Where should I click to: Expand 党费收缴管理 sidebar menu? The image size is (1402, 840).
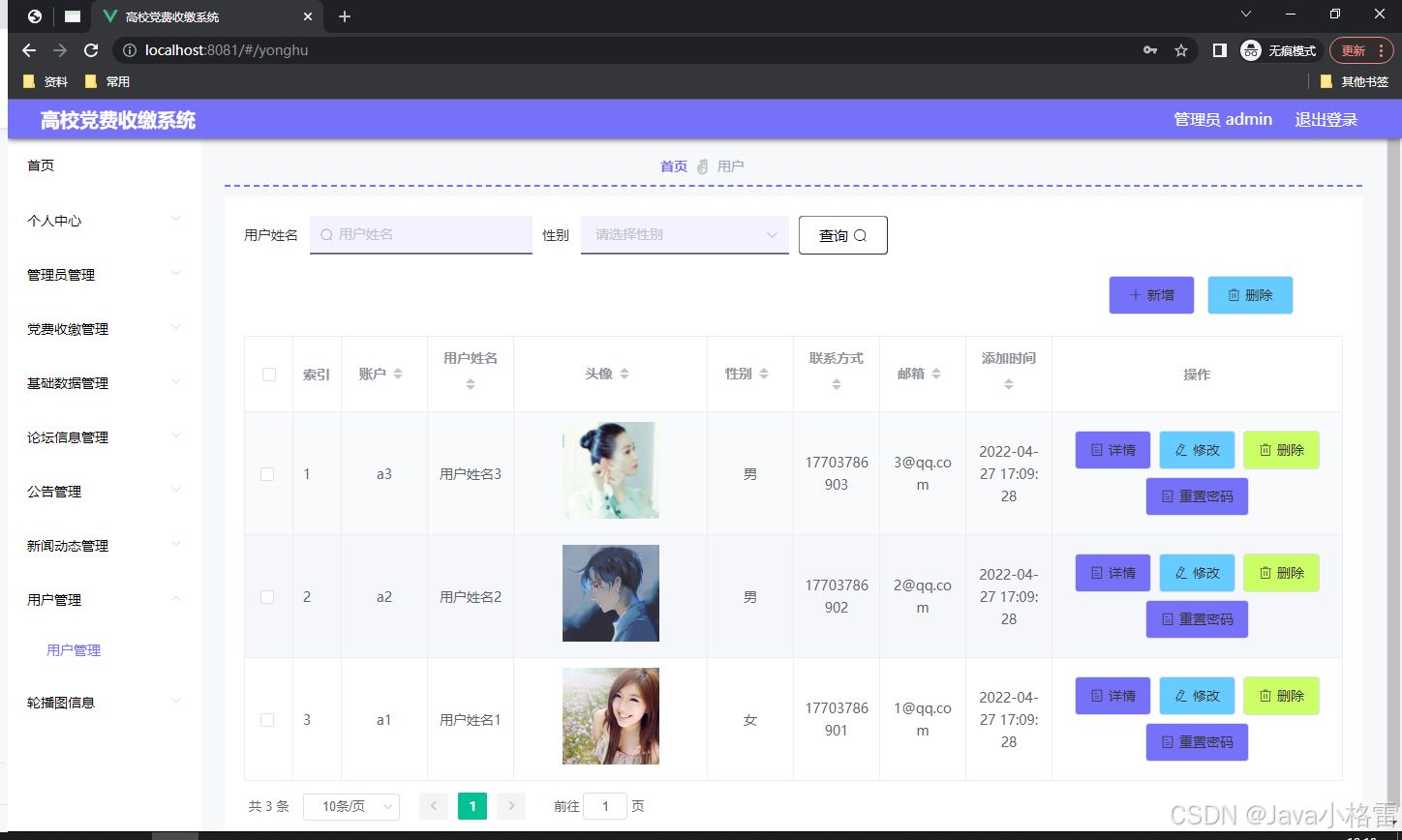coord(104,329)
